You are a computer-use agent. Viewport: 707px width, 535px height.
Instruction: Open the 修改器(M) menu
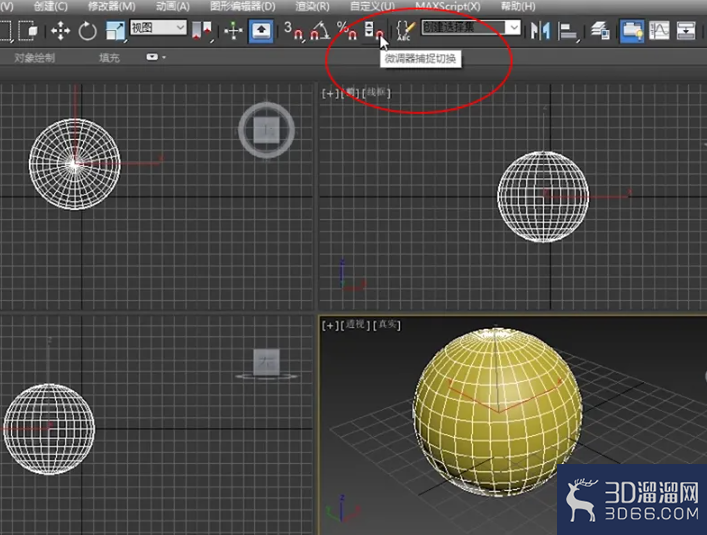(x=111, y=6)
